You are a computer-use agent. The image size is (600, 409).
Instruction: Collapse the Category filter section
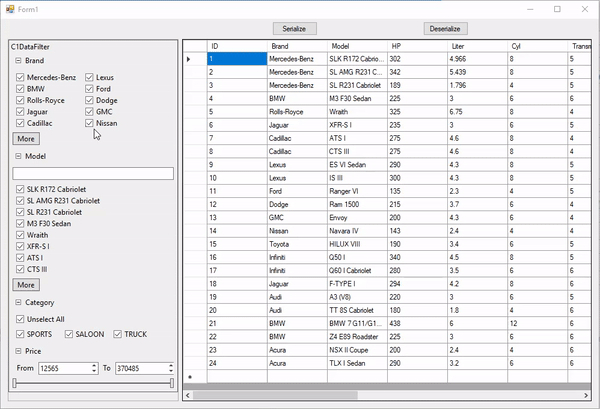coord(17,302)
